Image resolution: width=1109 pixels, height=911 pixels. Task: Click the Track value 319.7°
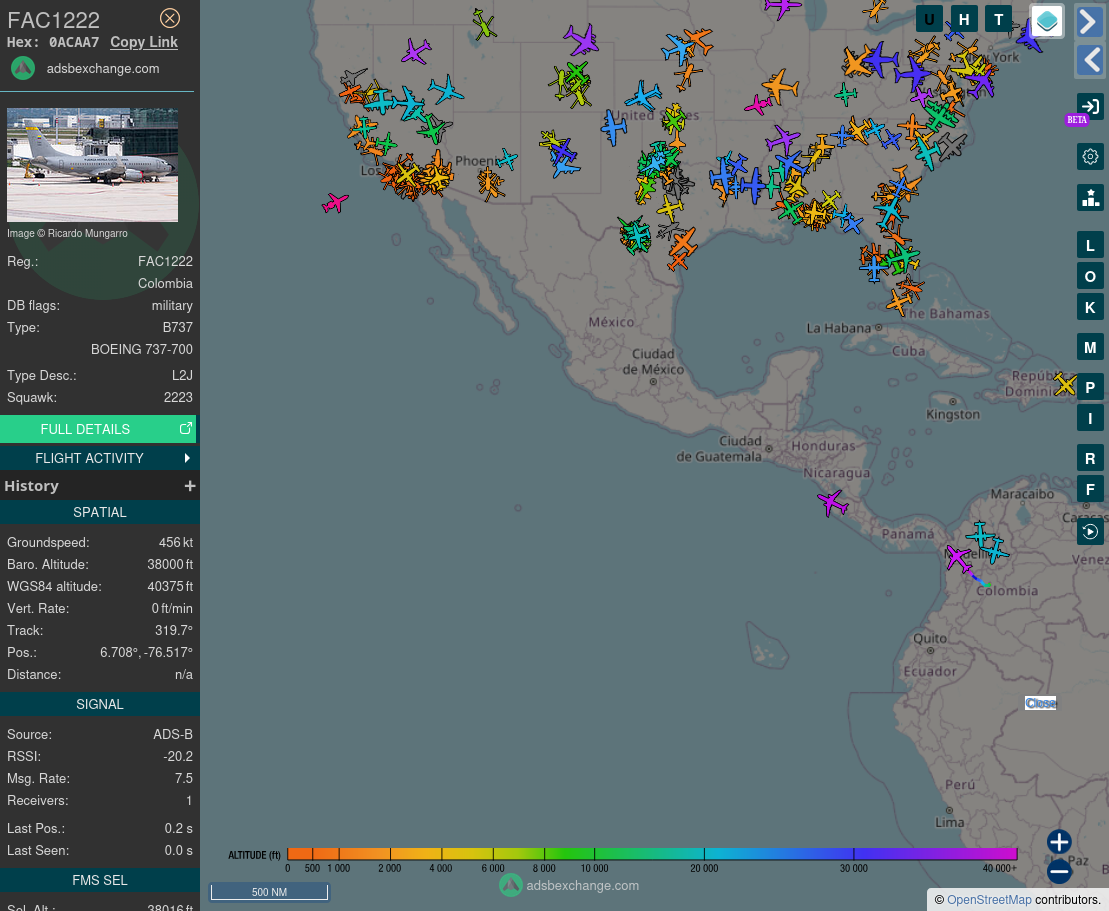[x=174, y=630]
